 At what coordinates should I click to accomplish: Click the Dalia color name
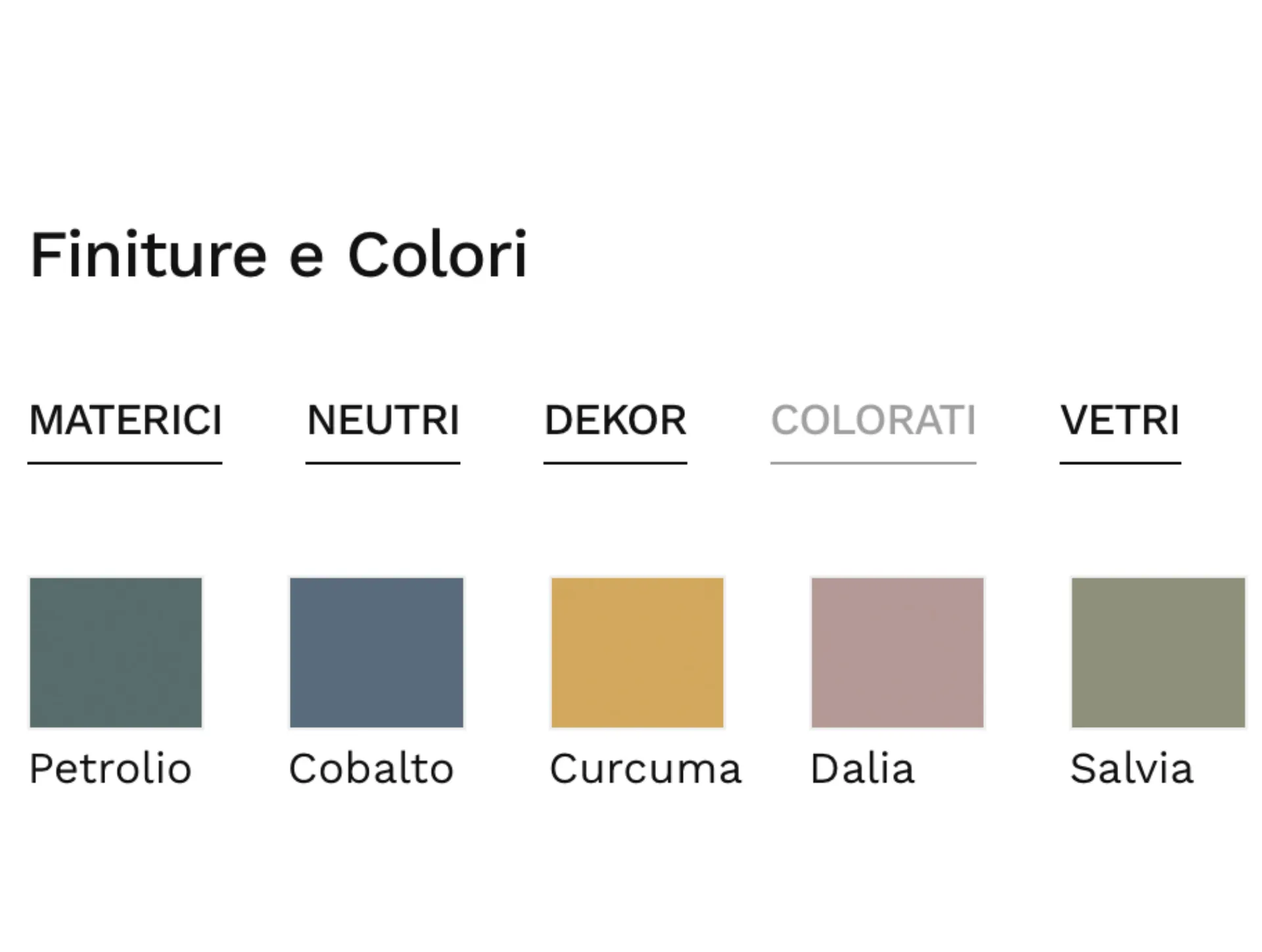click(x=862, y=769)
